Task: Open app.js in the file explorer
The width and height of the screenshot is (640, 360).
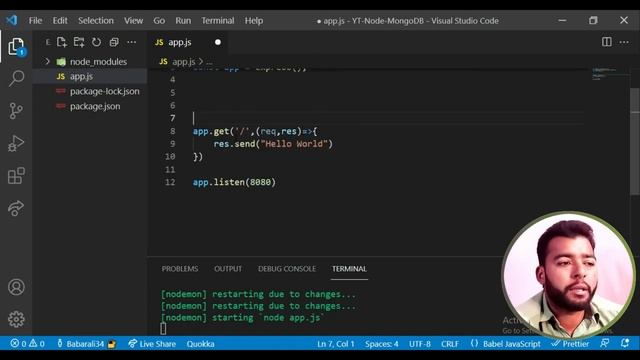Action: (90, 76)
